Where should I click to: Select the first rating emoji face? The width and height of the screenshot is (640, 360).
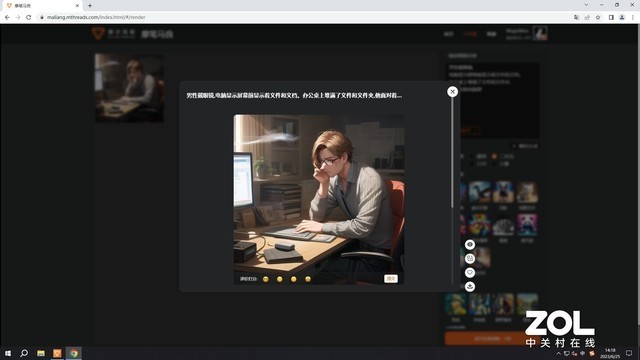coord(266,279)
